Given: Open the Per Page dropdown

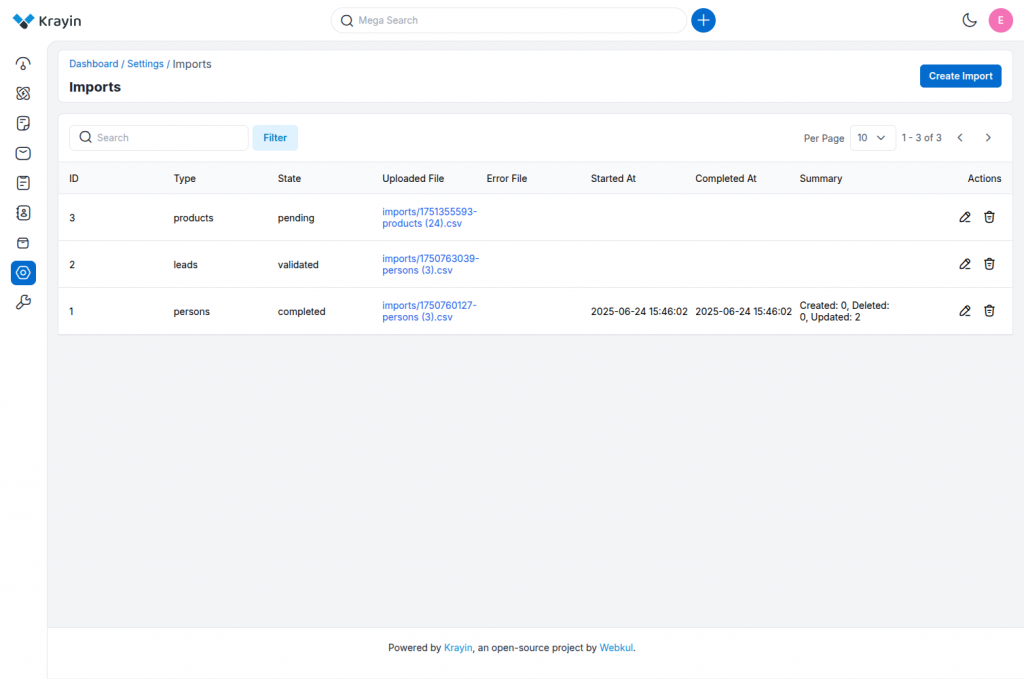Looking at the screenshot, I should click(x=872, y=138).
